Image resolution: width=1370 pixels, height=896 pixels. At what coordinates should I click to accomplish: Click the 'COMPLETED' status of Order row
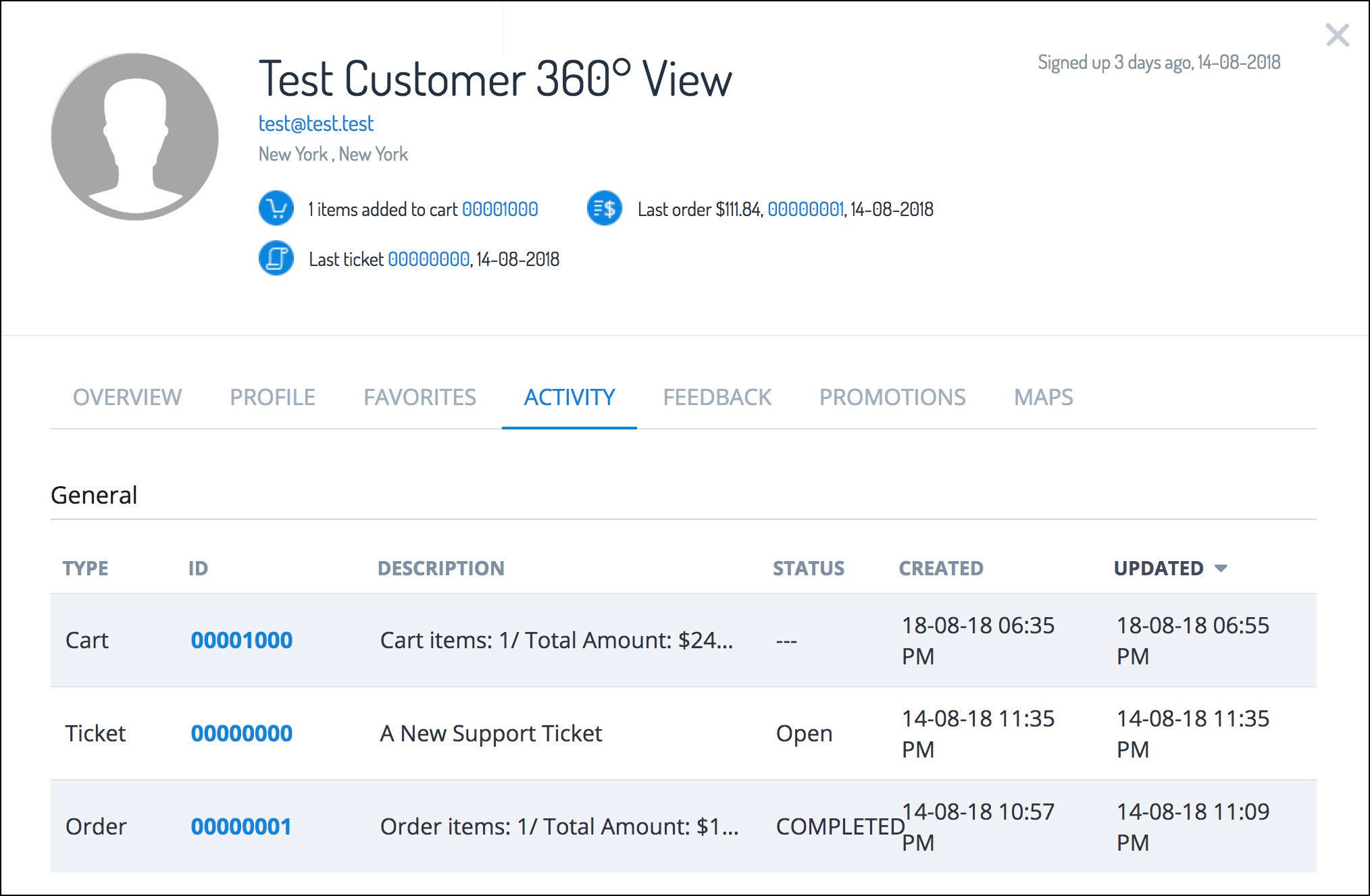pyautogui.click(x=840, y=826)
